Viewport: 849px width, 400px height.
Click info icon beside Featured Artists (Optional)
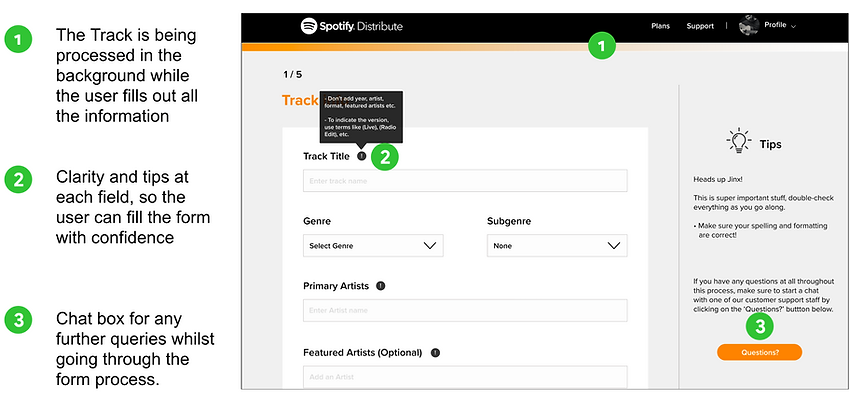coord(435,352)
